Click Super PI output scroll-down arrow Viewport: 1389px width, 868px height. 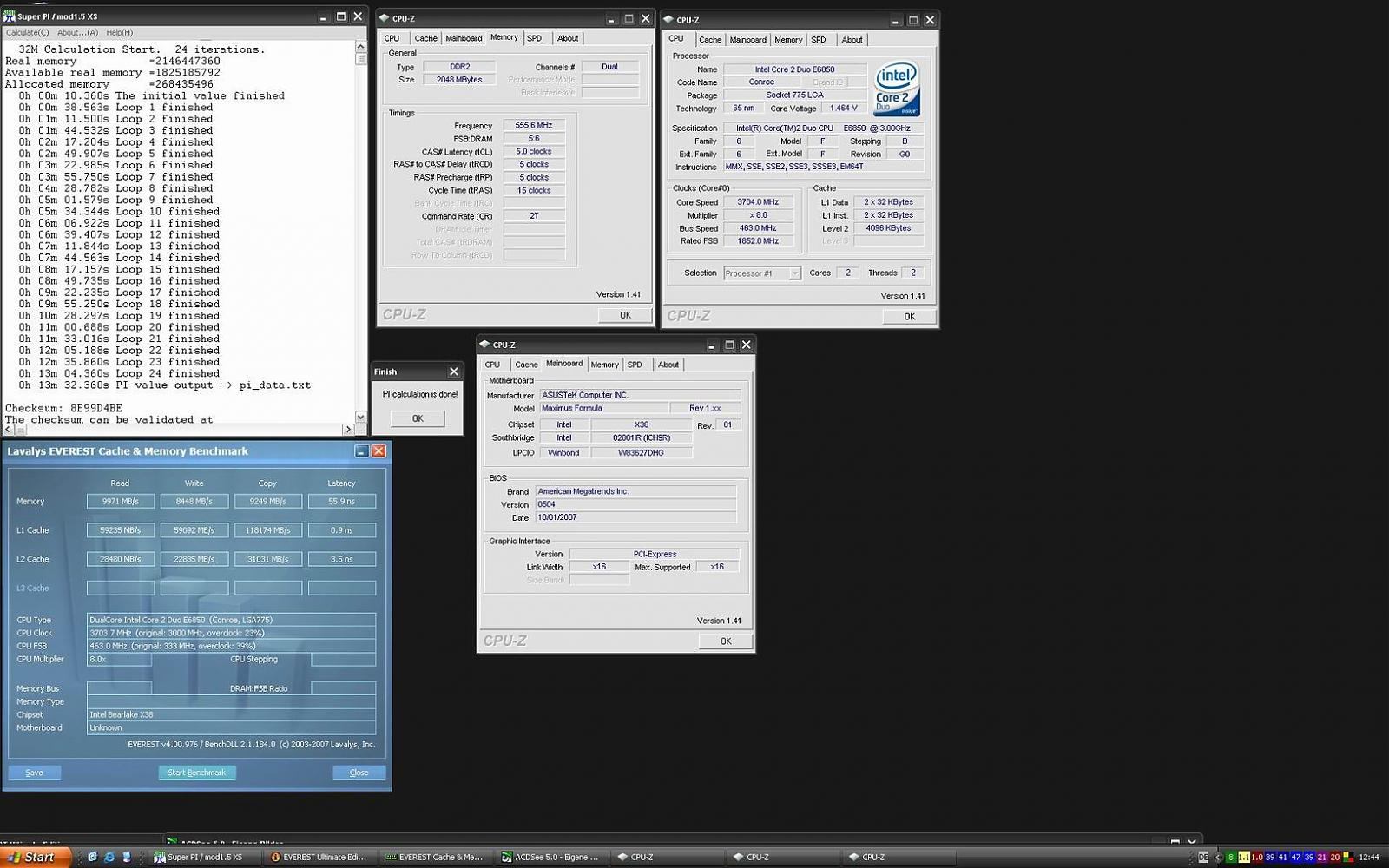click(x=361, y=417)
